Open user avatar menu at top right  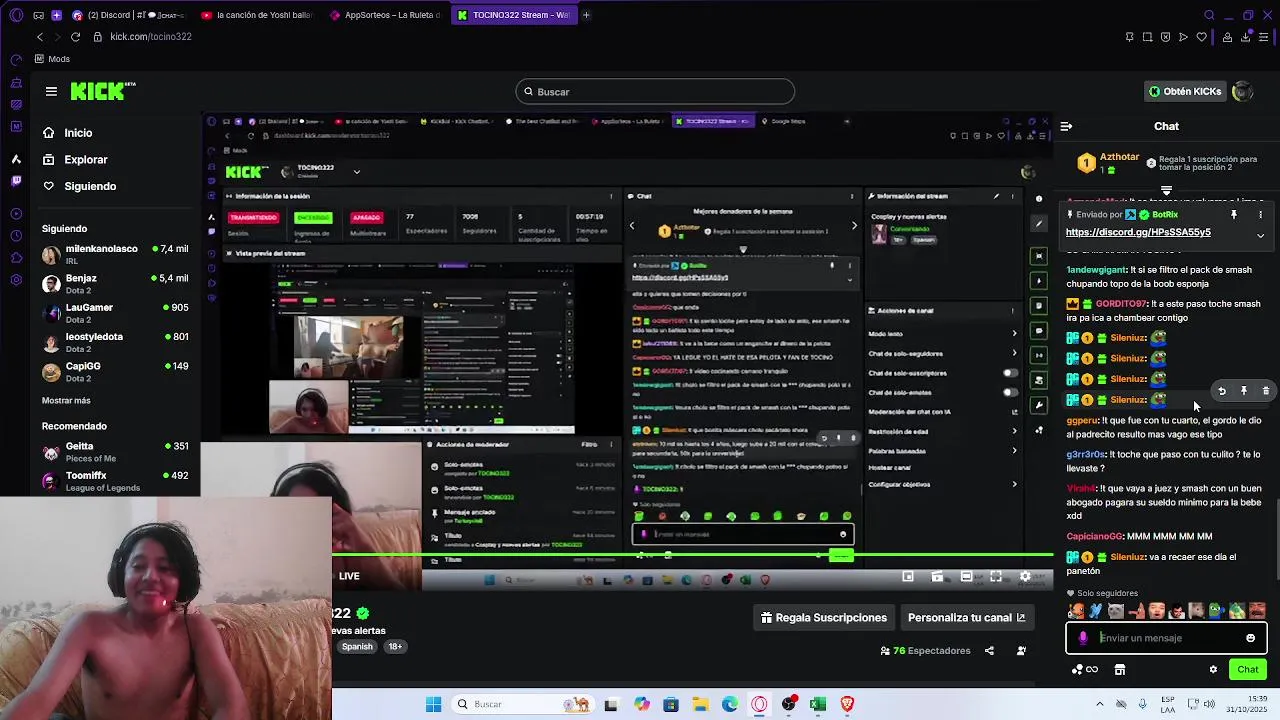(1242, 91)
